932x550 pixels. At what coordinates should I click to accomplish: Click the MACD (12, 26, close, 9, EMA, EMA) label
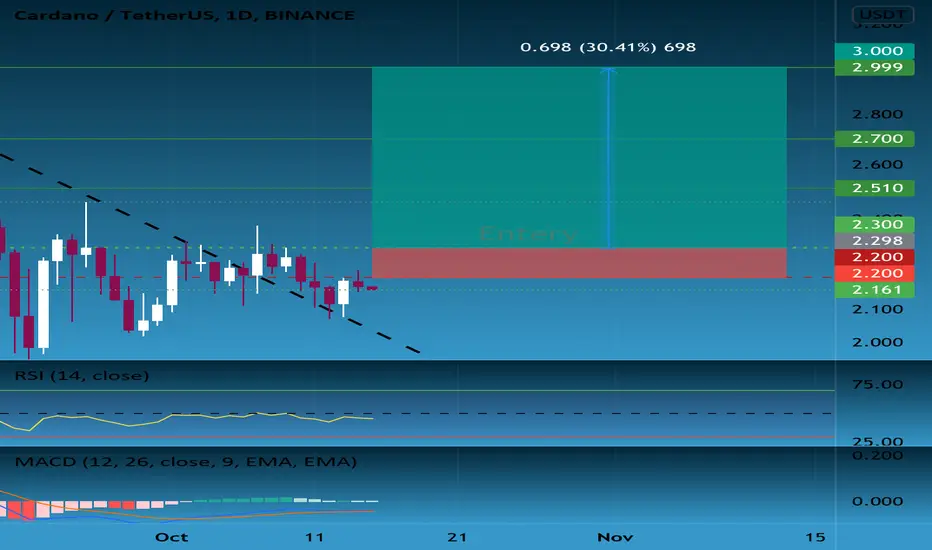click(x=185, y=462)
